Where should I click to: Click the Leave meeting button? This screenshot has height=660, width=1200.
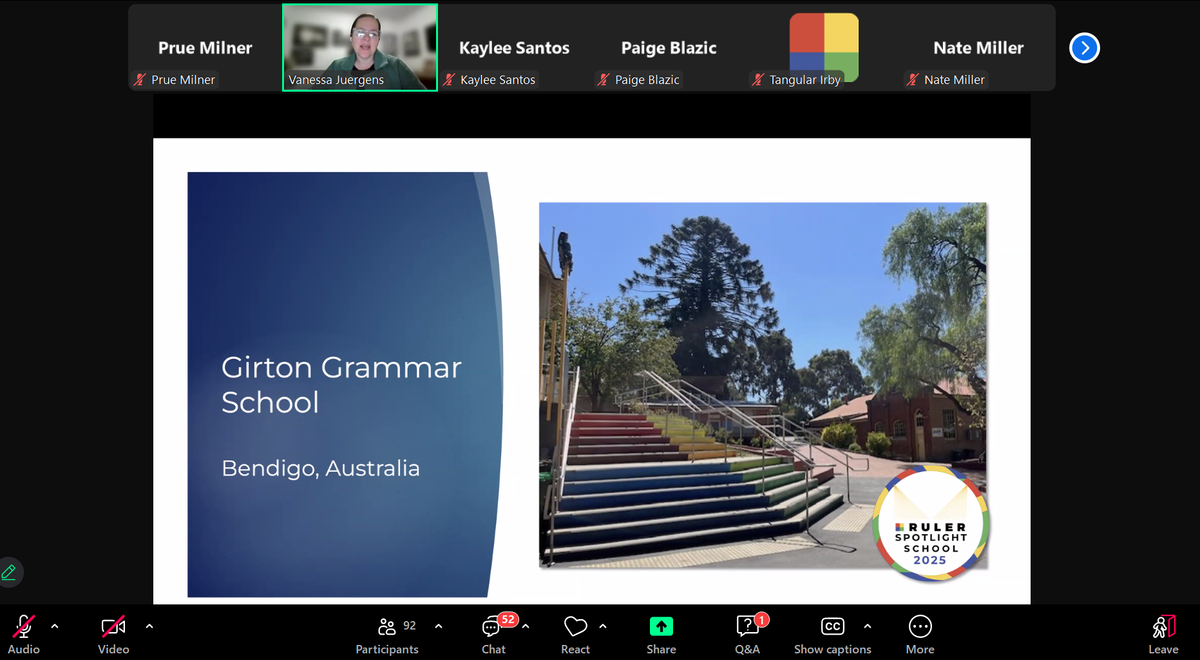1163,633
